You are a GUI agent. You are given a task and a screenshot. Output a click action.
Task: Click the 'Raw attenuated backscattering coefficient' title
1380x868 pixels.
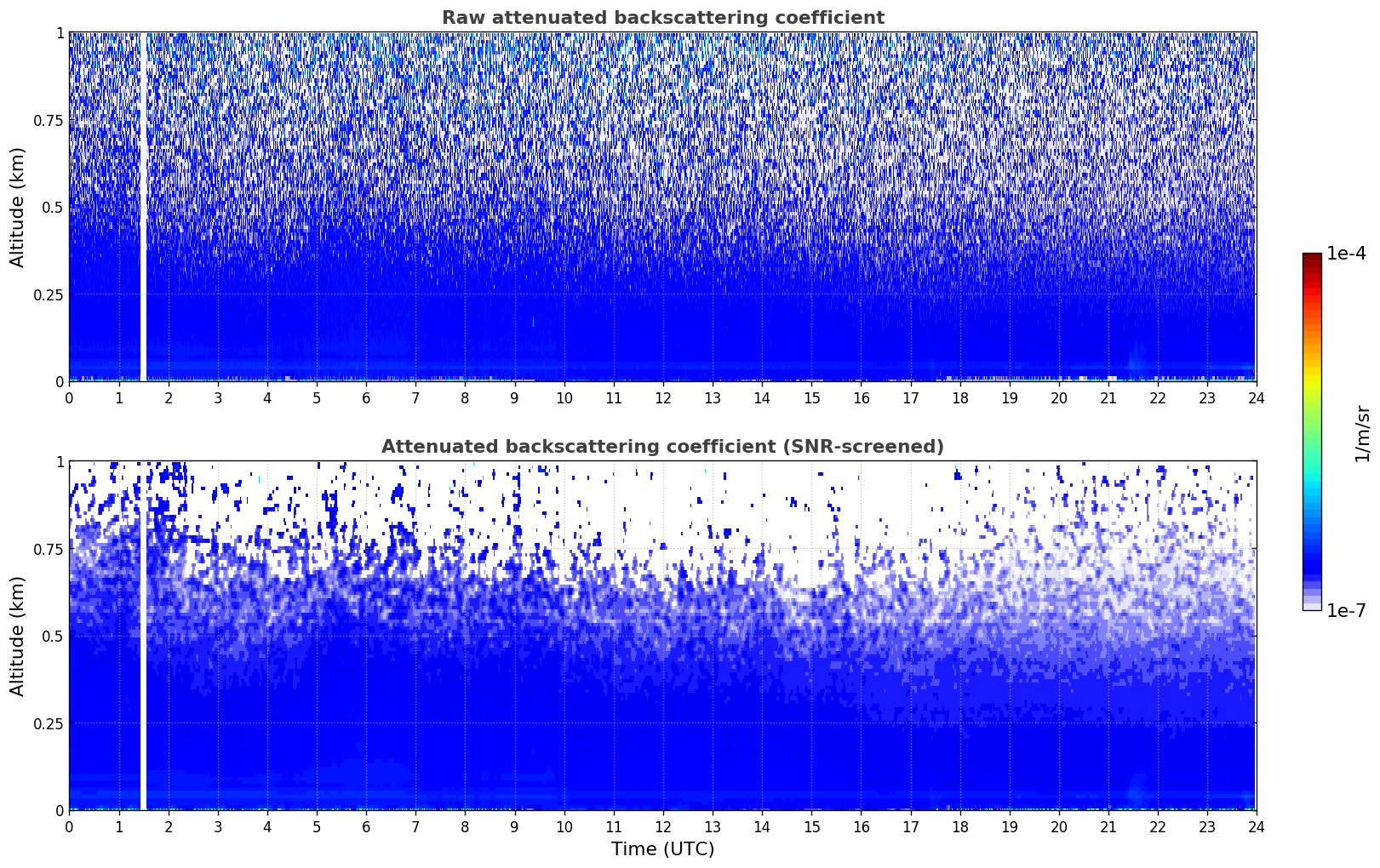pos(662,18)
